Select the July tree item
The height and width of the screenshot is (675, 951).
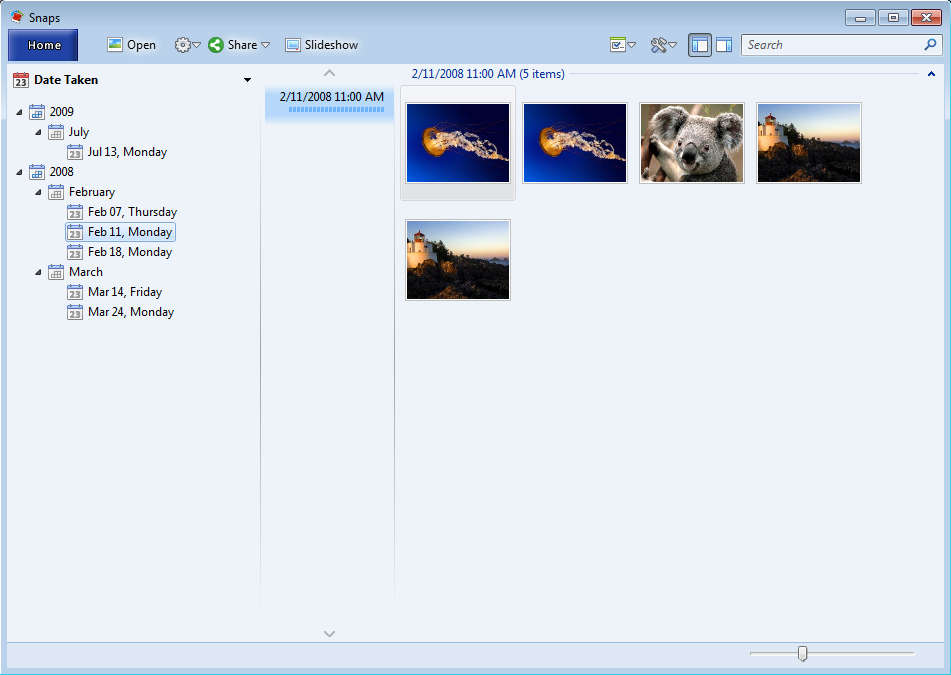[x=79, y=132]
